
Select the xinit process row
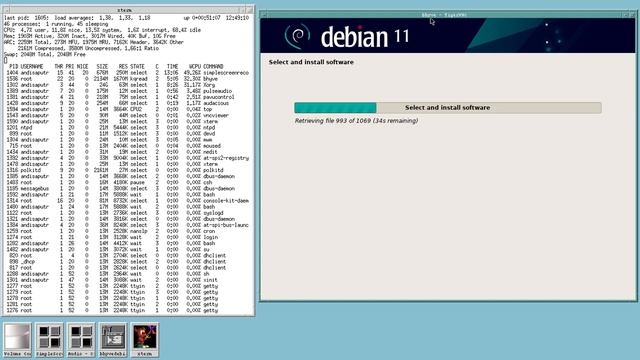click(x=128, y=280)
